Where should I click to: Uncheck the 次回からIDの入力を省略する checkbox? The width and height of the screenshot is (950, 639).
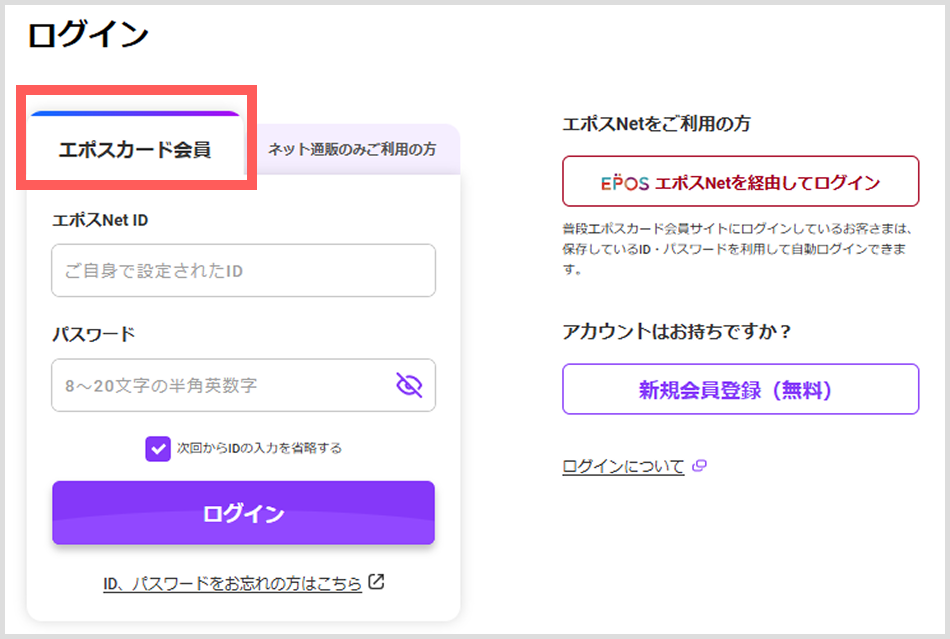tap(158, 448)
